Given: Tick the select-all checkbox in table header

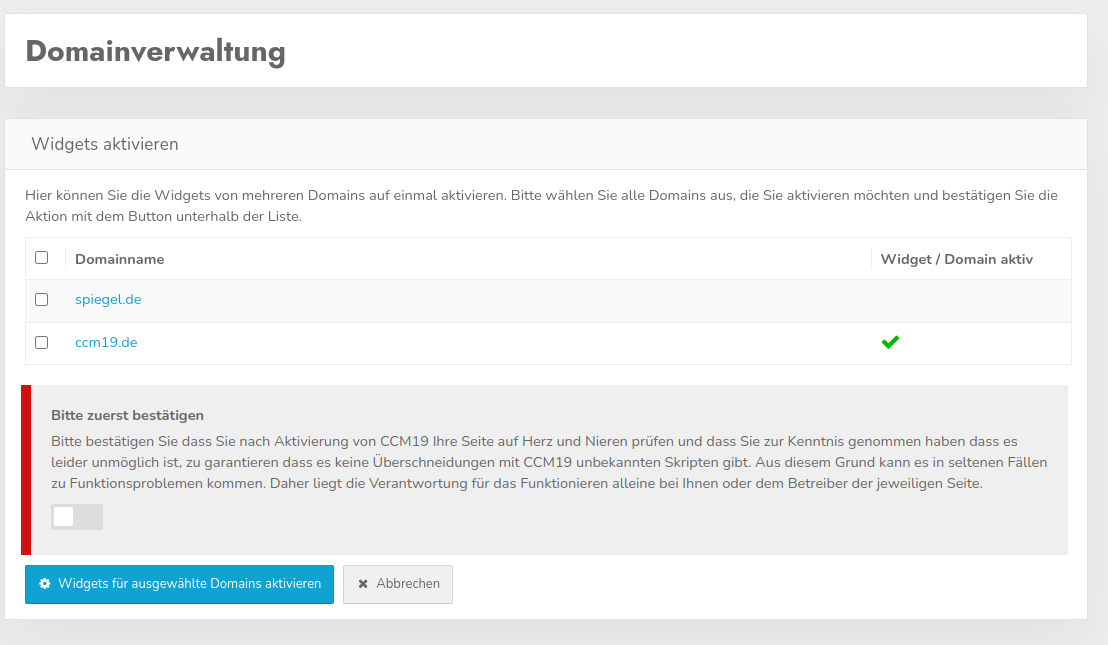Looking at the screenshot, I should [x=42, y=258].
